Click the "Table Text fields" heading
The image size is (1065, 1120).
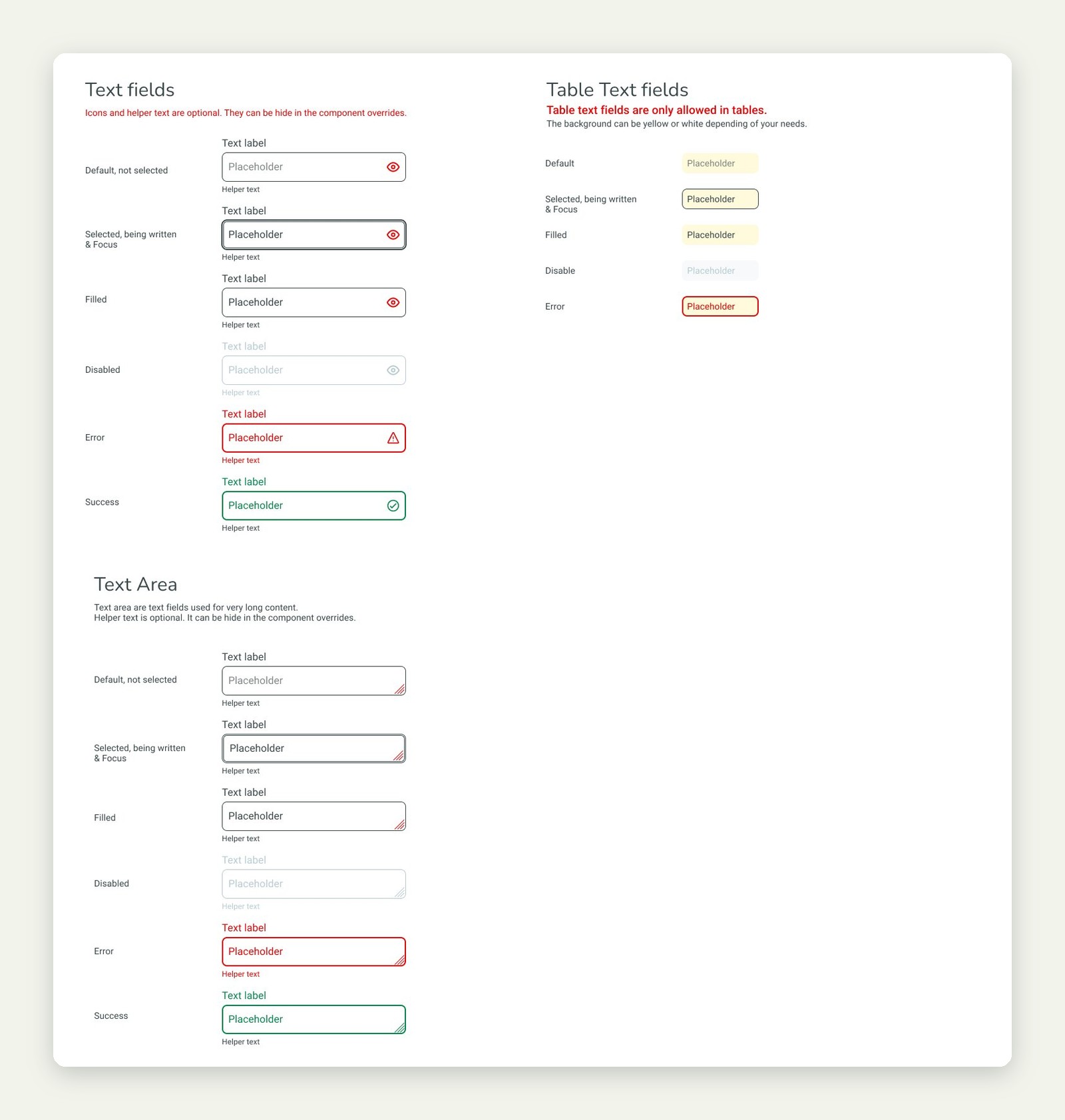pyautogui.click(x=617, y=90)
